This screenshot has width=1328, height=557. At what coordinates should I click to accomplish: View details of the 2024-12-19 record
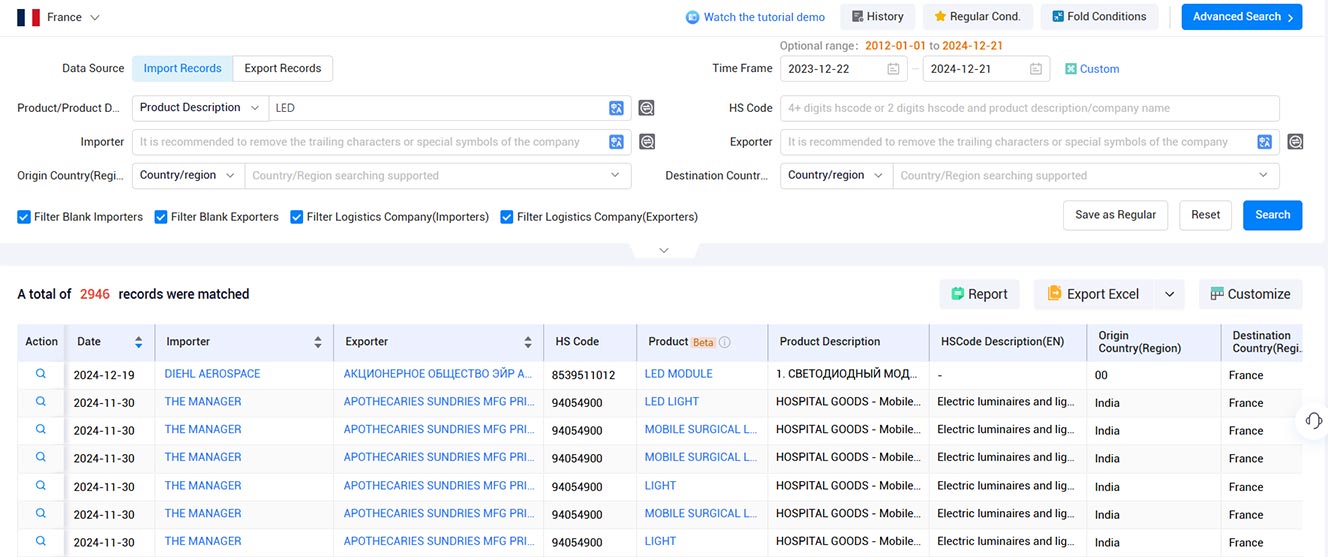pos(41,374)
